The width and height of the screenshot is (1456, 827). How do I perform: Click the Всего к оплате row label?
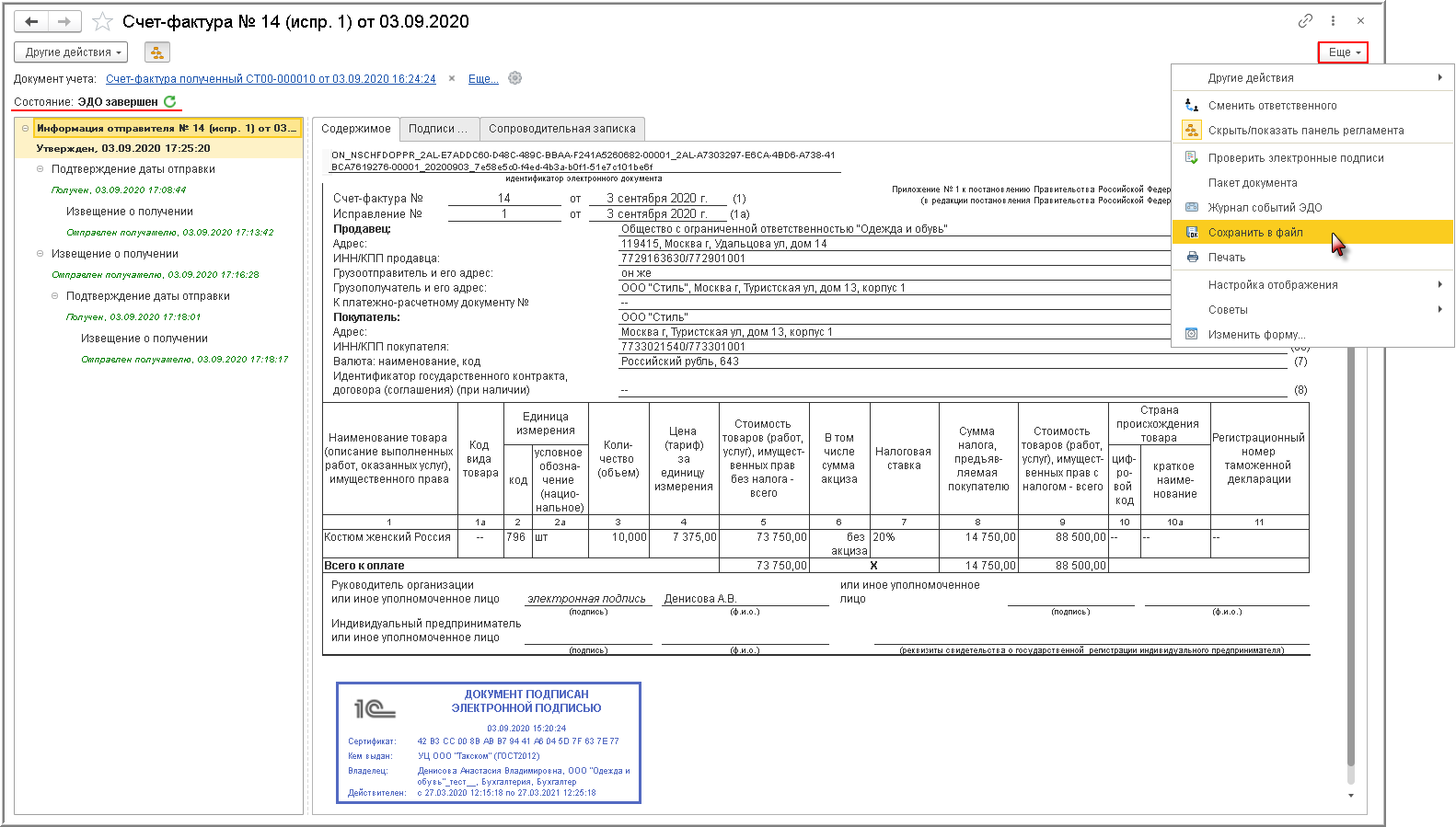(364, 566)
